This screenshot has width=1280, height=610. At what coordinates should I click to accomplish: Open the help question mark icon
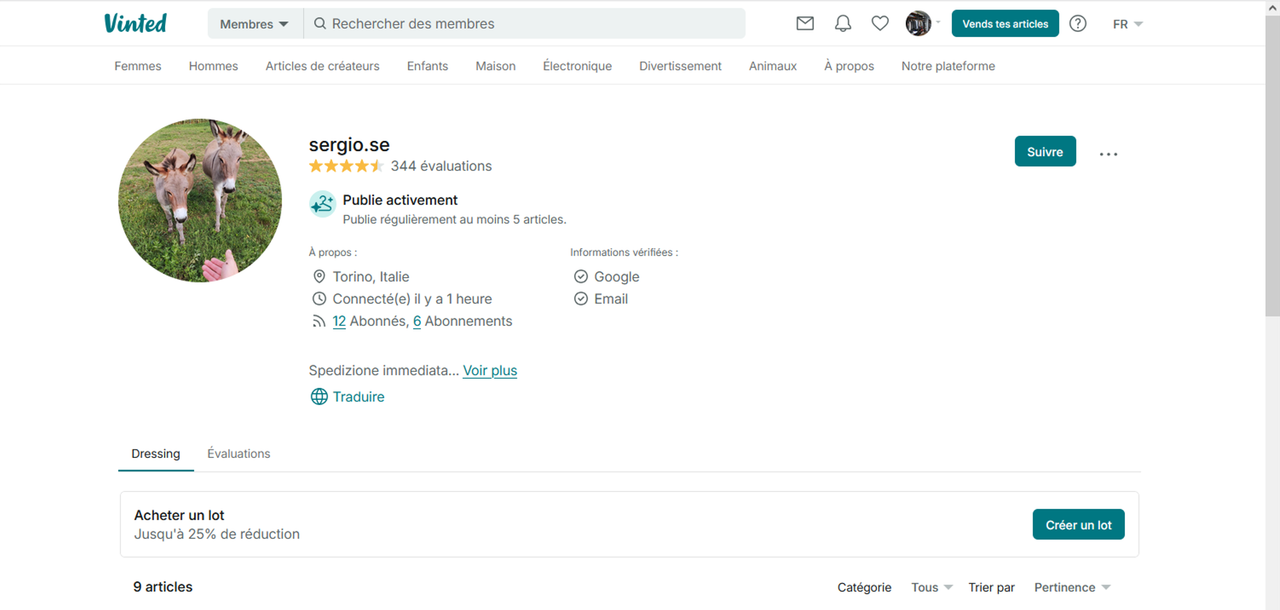1078,24
